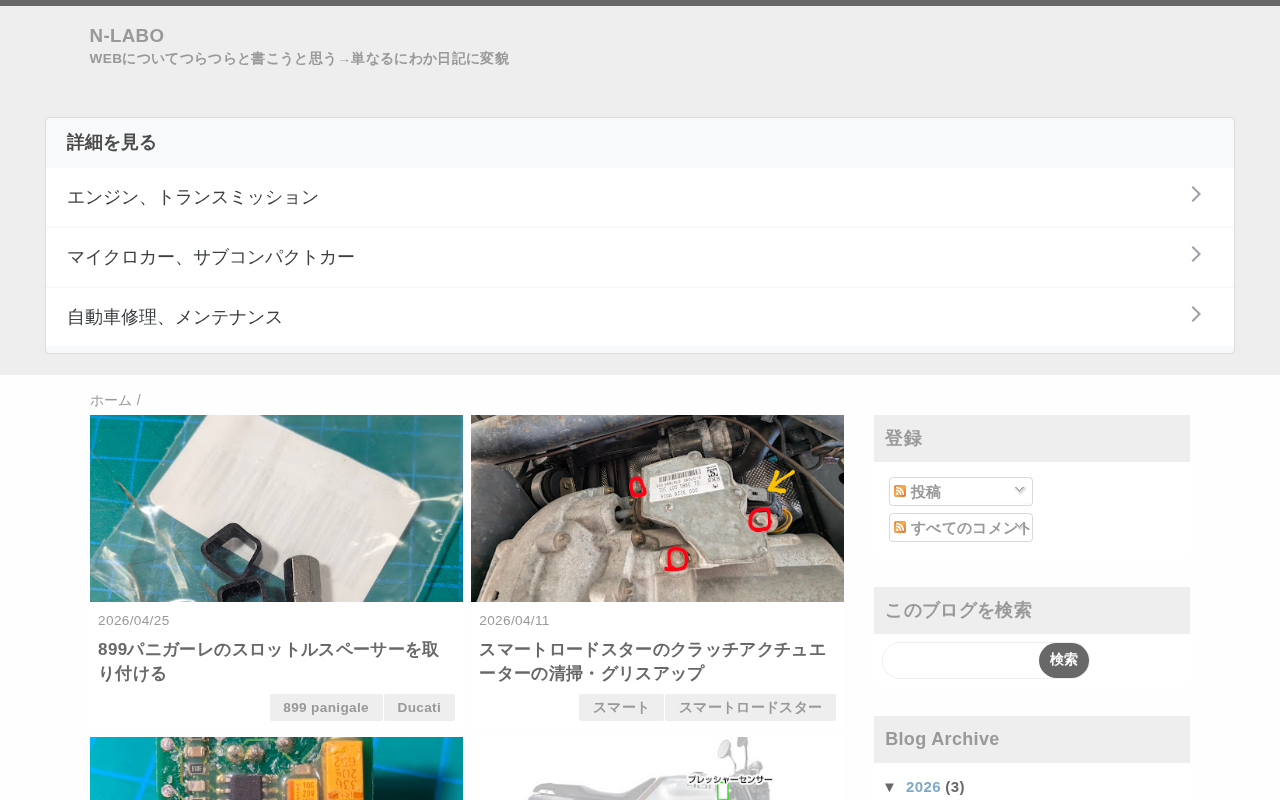Expand the 自動車修理、メンテナンス row chevron
The height and width of the screenshot is (800, 1280).
point(1196,314)
